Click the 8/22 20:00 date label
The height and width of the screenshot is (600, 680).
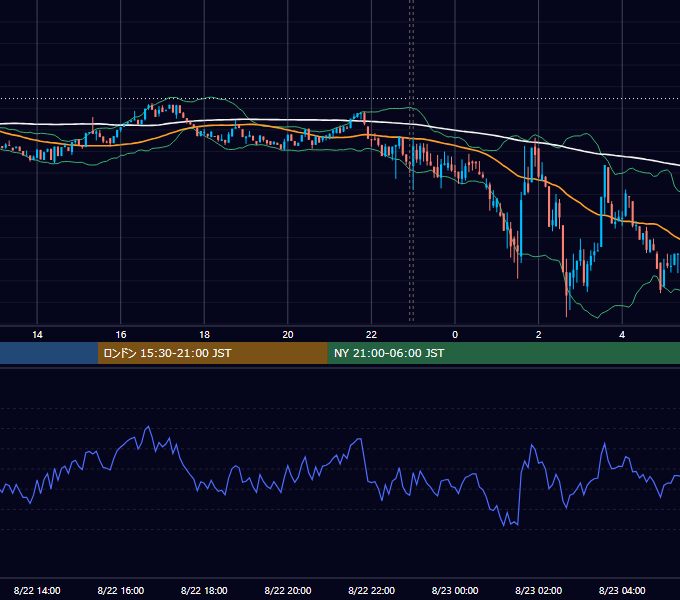tap(288, 590)
